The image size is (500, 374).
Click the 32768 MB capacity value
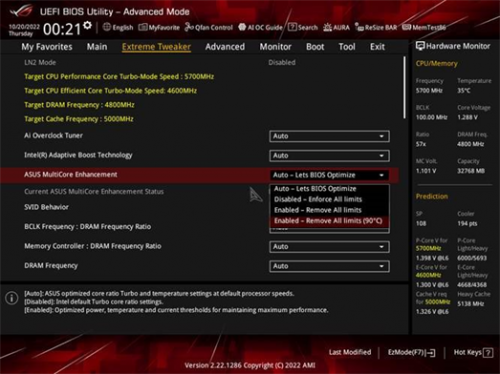(471, 171)
